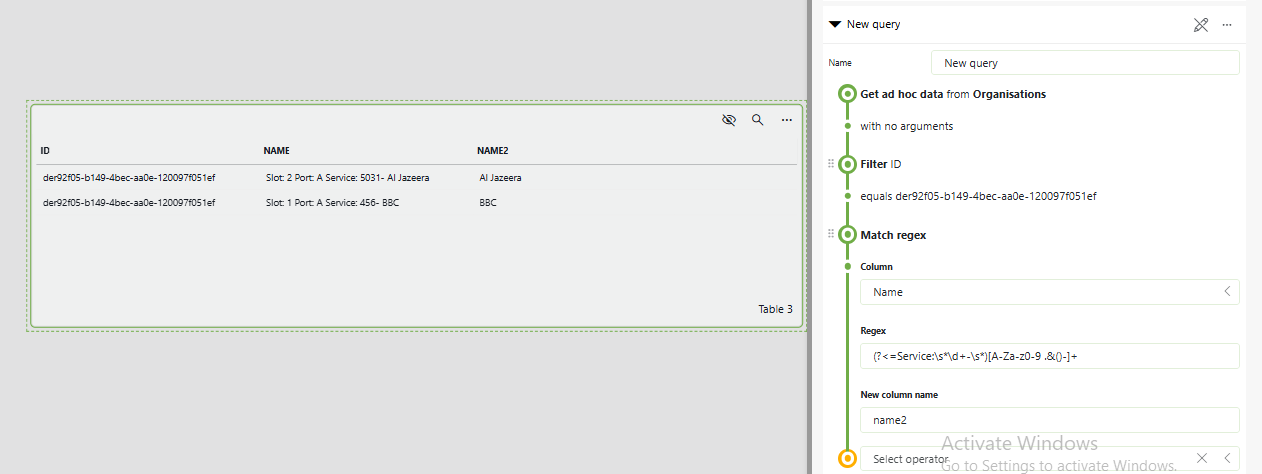This screenshot has width=1262, height=474.
Task: Click the ID column header
Action: (x=45, y=151)
